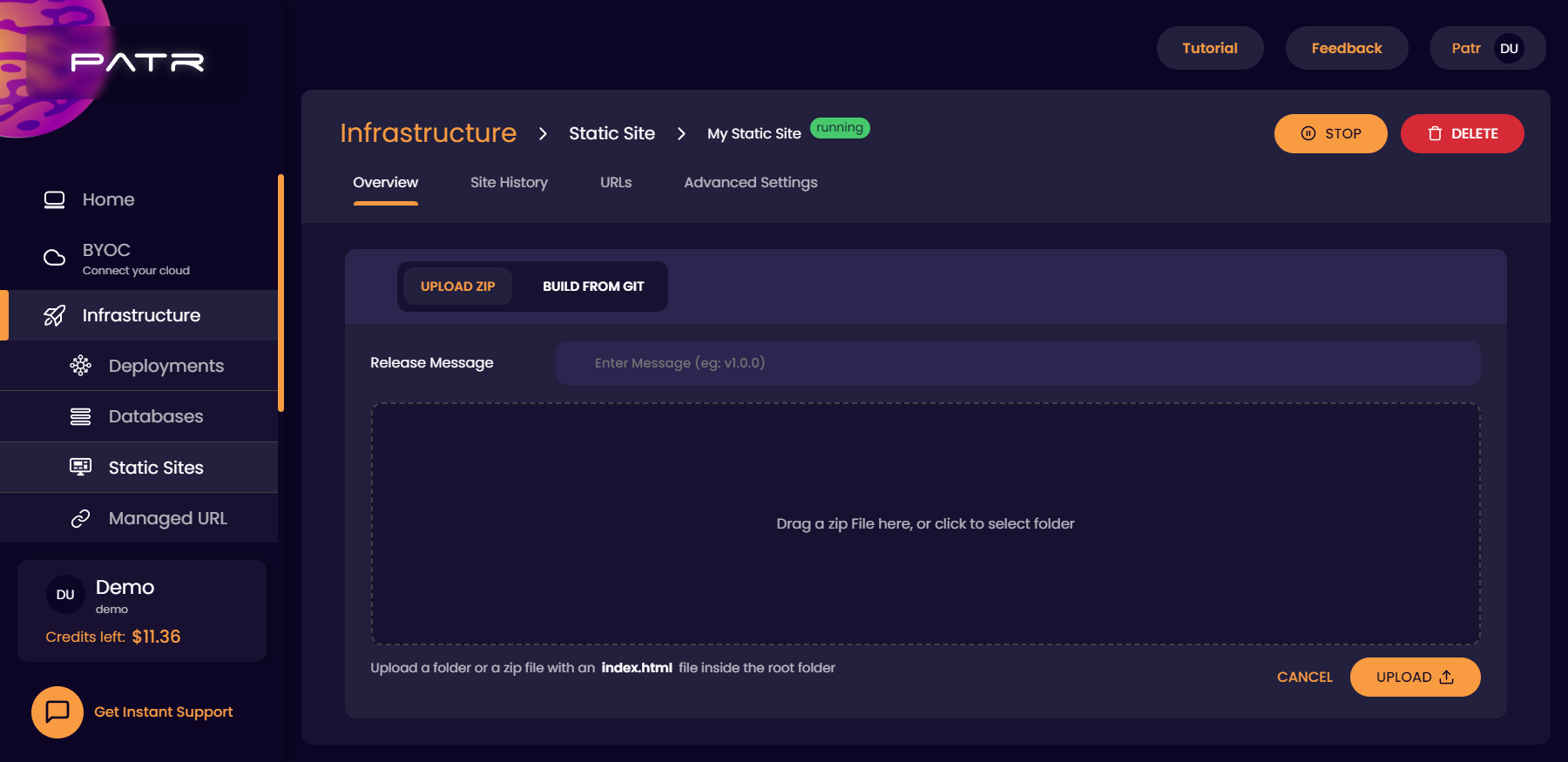Viewport: 1568px width, 762px height.
Task: Click the DU avatar in header
Action: coord(1510,49)
